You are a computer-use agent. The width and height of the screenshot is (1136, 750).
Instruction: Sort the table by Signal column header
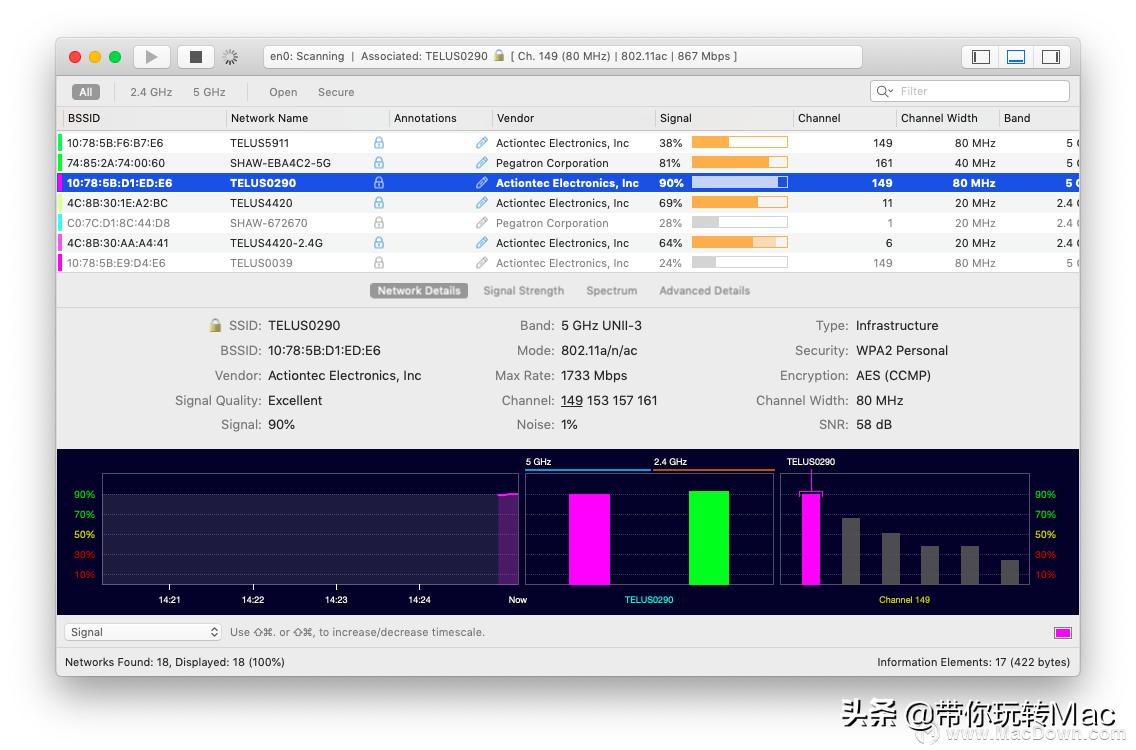click(676, 118)
